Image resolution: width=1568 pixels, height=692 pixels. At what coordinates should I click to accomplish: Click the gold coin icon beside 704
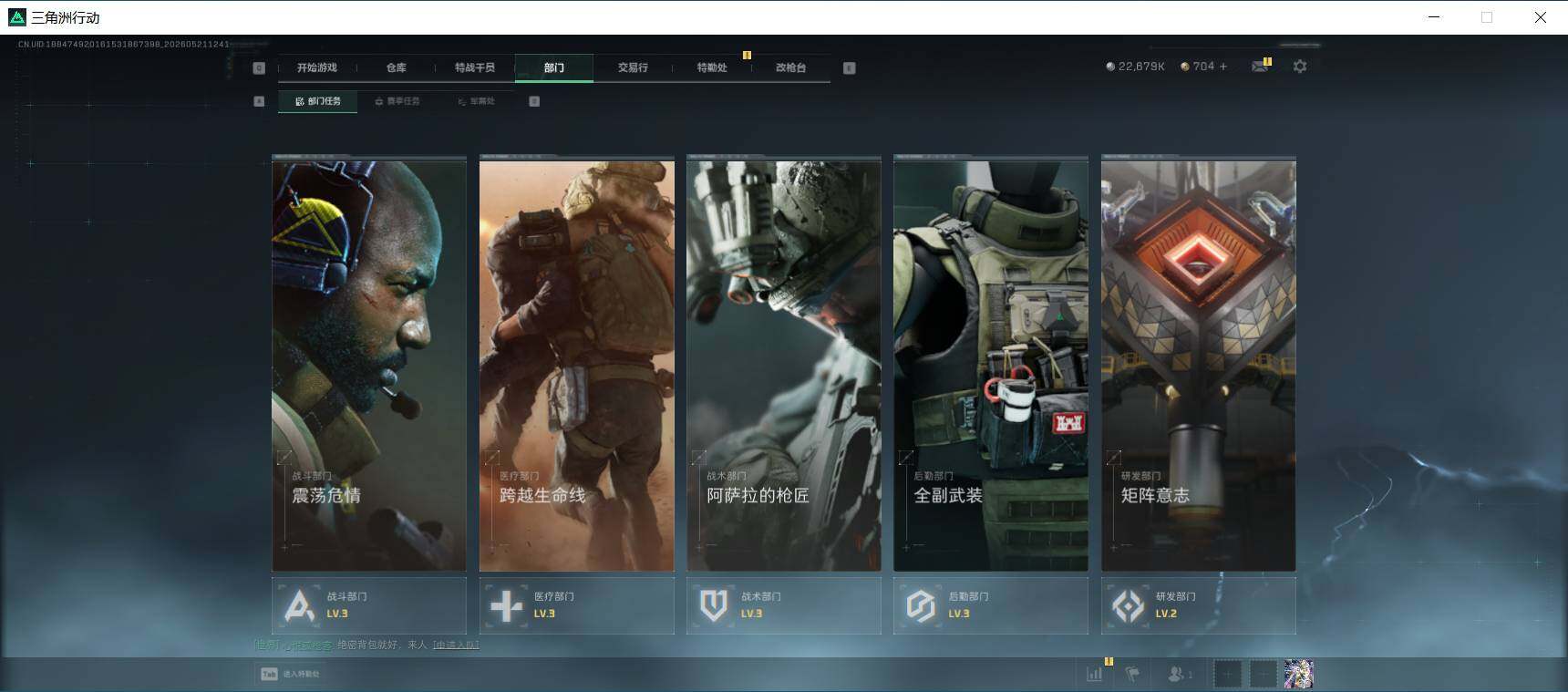point(1184,67)
